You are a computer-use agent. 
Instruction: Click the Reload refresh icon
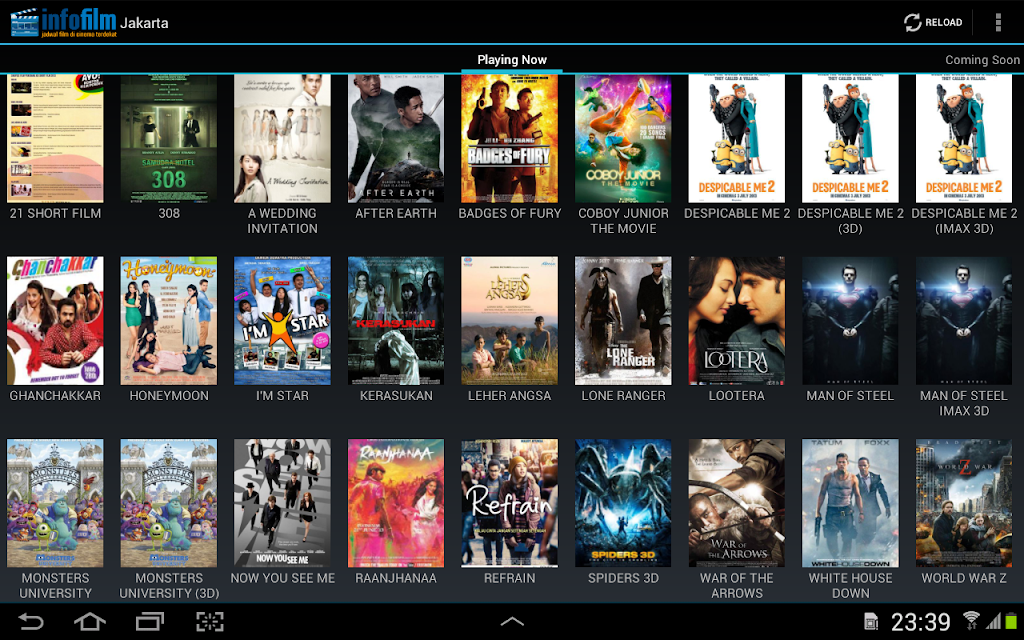pyautogui.click(x=912, y=22)
